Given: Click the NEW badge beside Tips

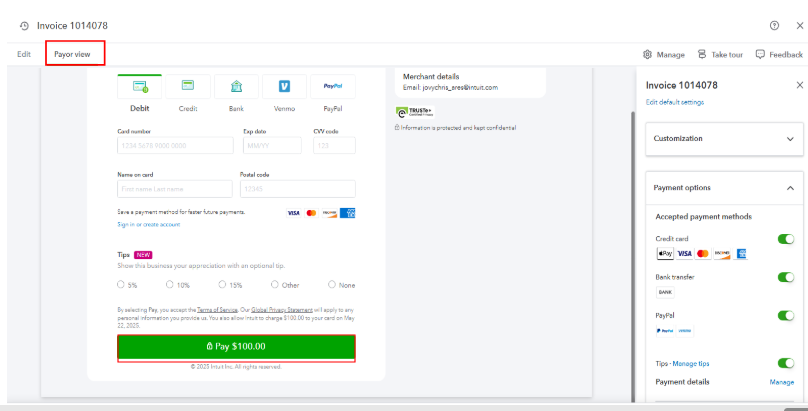Looking at the screenshot, I should (143, 255).
